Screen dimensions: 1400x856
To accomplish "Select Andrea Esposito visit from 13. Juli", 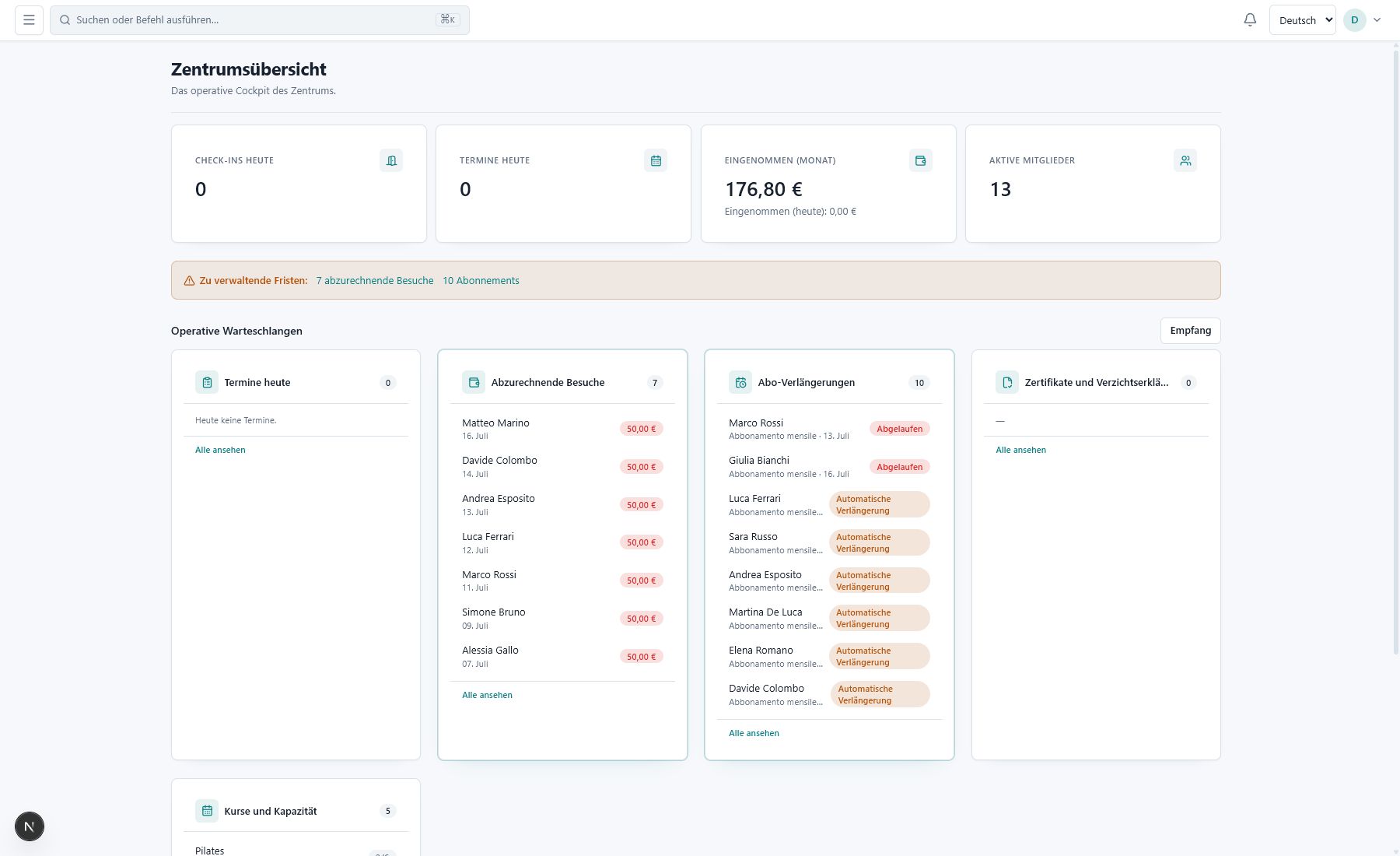I will pos(562,505).
